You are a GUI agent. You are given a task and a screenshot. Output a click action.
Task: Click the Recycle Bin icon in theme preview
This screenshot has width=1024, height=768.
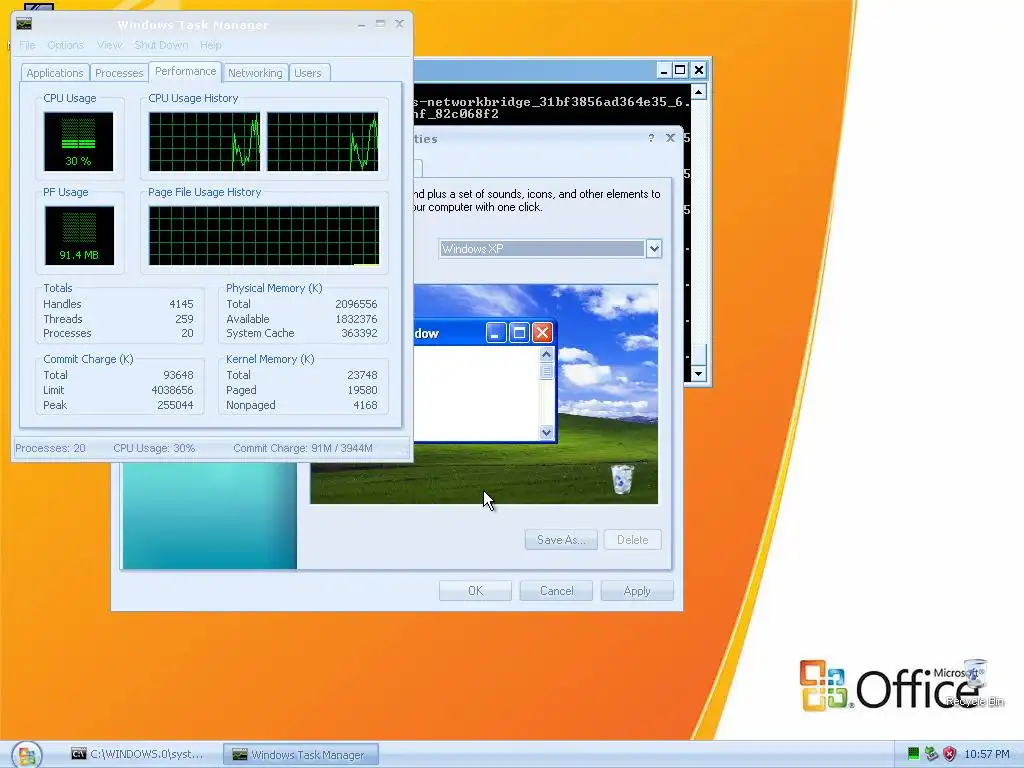(622, 479)
